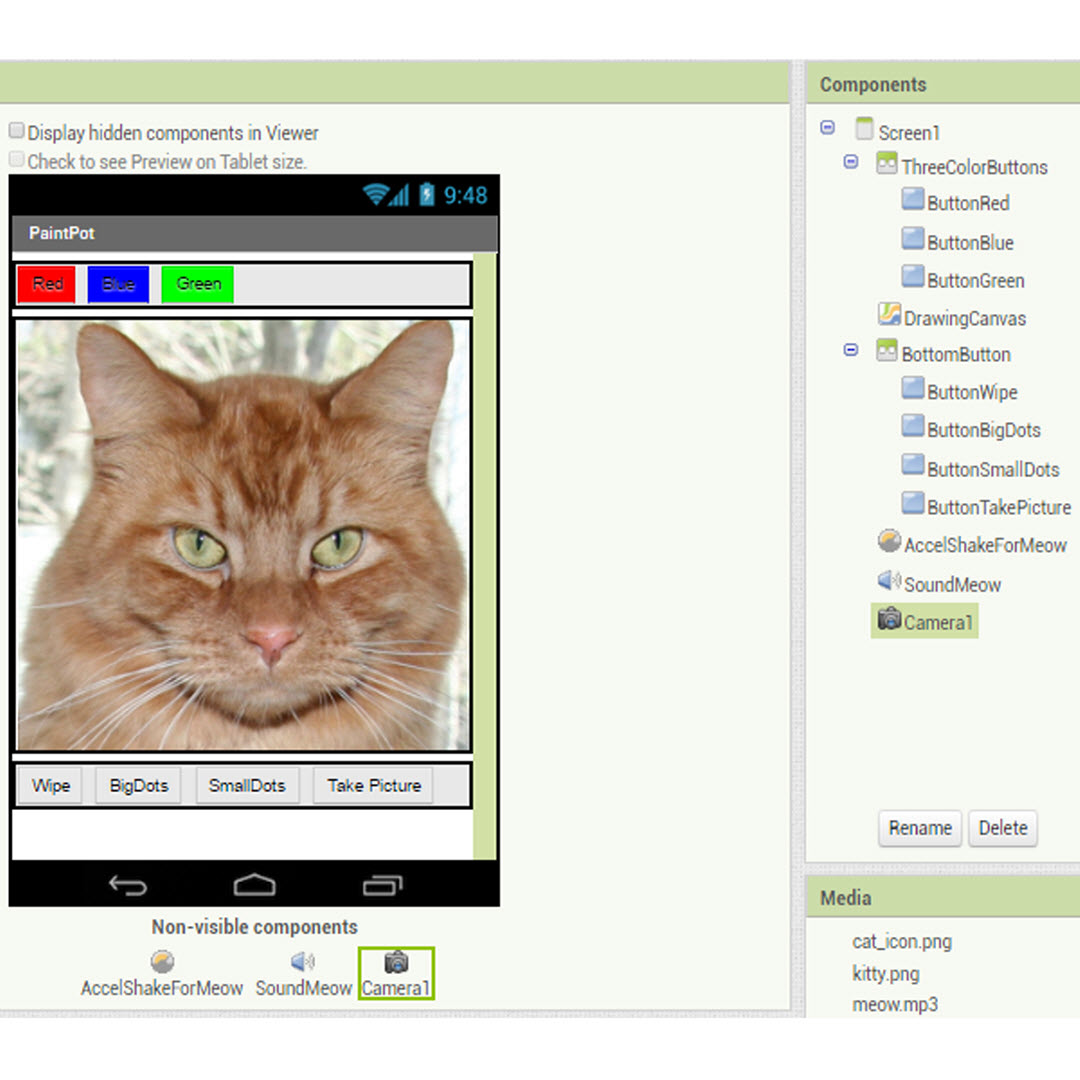Select ButtonWipe label in the component tree
This screenshot has height=1080, width=1080.
tap(972, 392)
